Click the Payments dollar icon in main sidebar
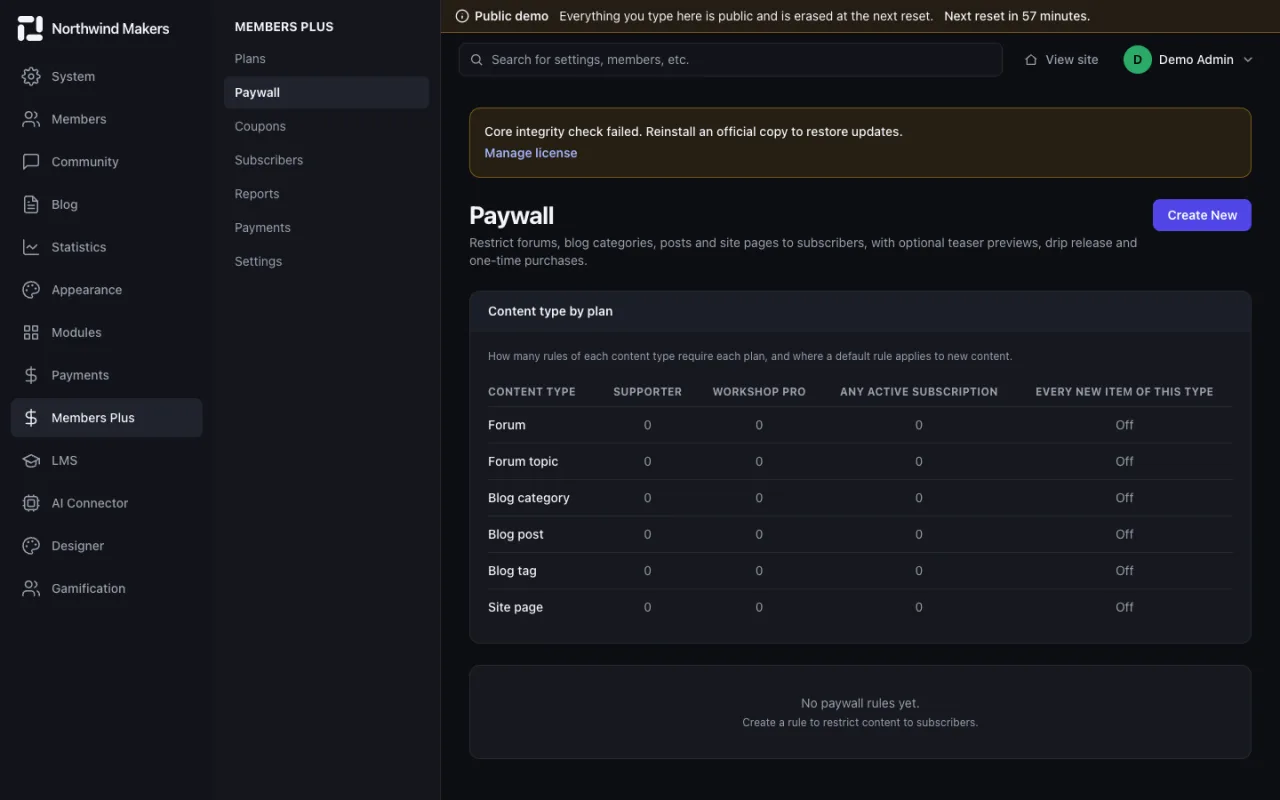 [x=31, y=375]
